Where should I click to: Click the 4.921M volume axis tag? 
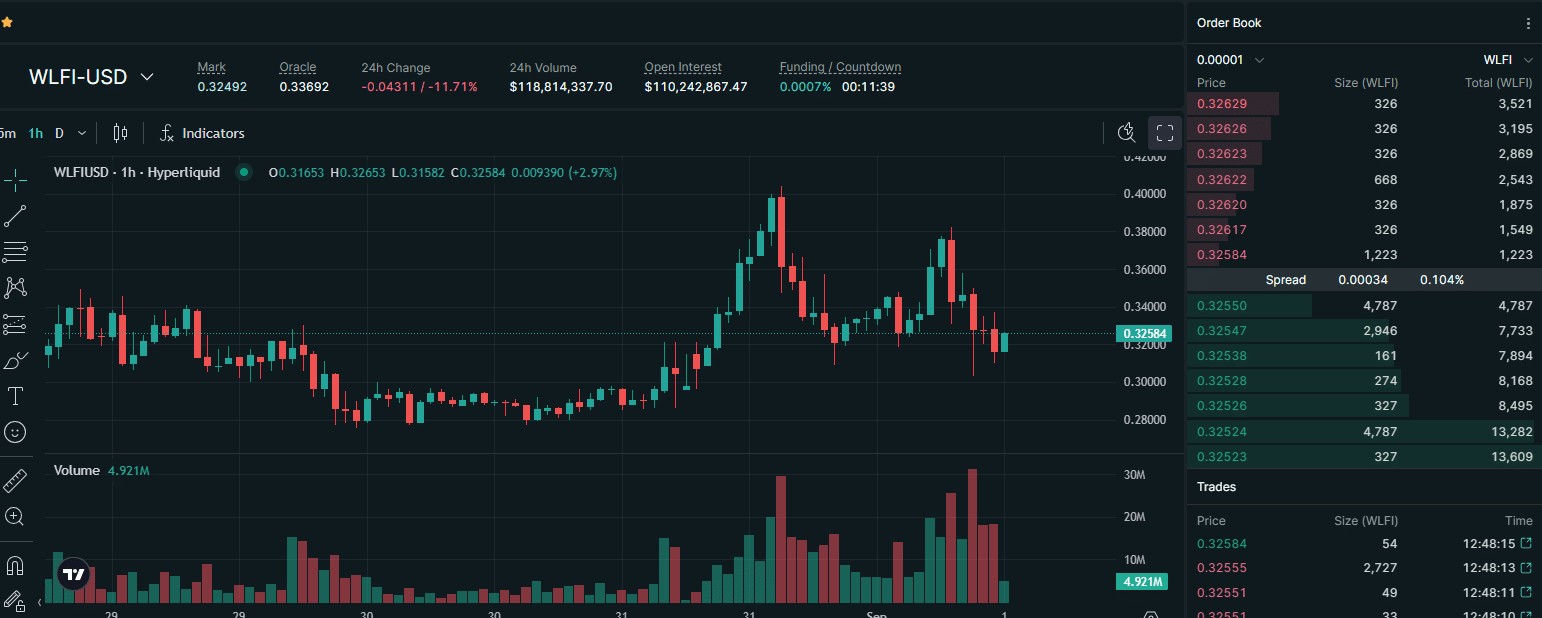tap(1143, 582)
